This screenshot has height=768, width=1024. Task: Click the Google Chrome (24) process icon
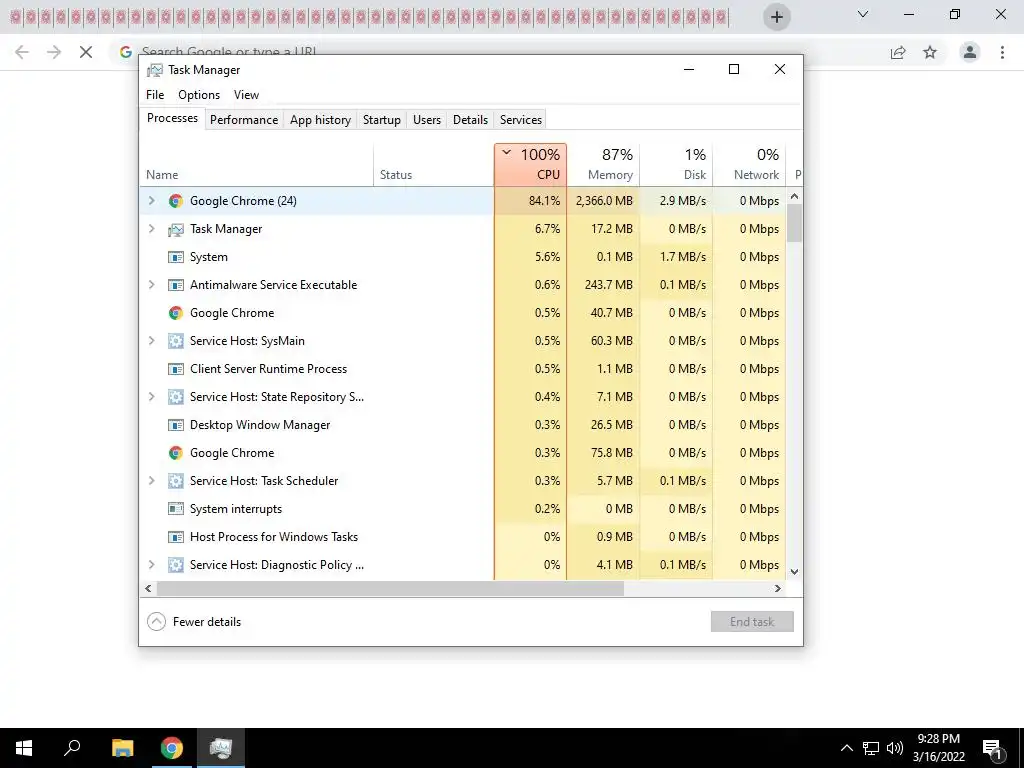(176, 201)
